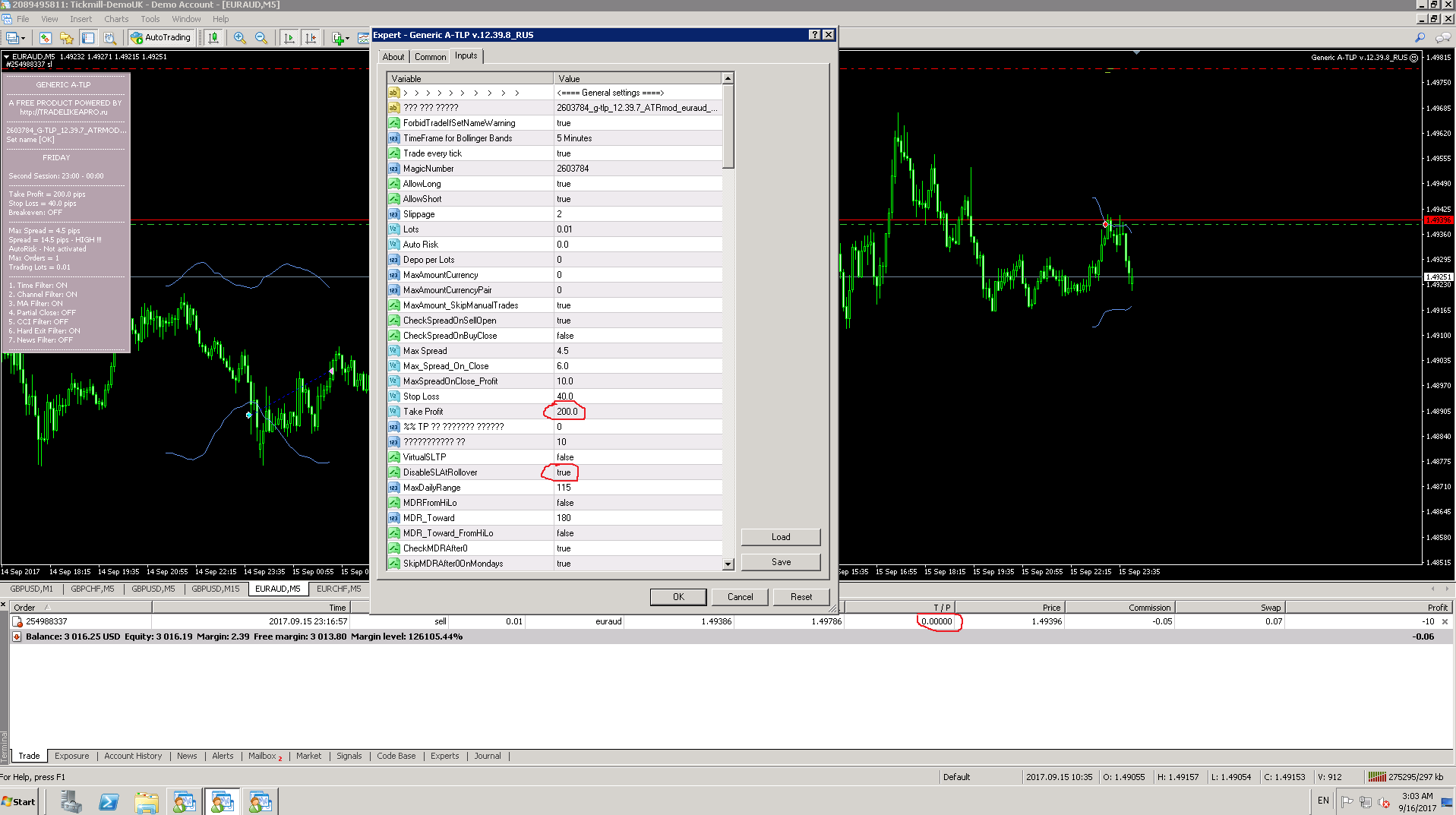Select the Max Spread variable row icon
The image size is (1456, 815).
(x=394, y=351)
